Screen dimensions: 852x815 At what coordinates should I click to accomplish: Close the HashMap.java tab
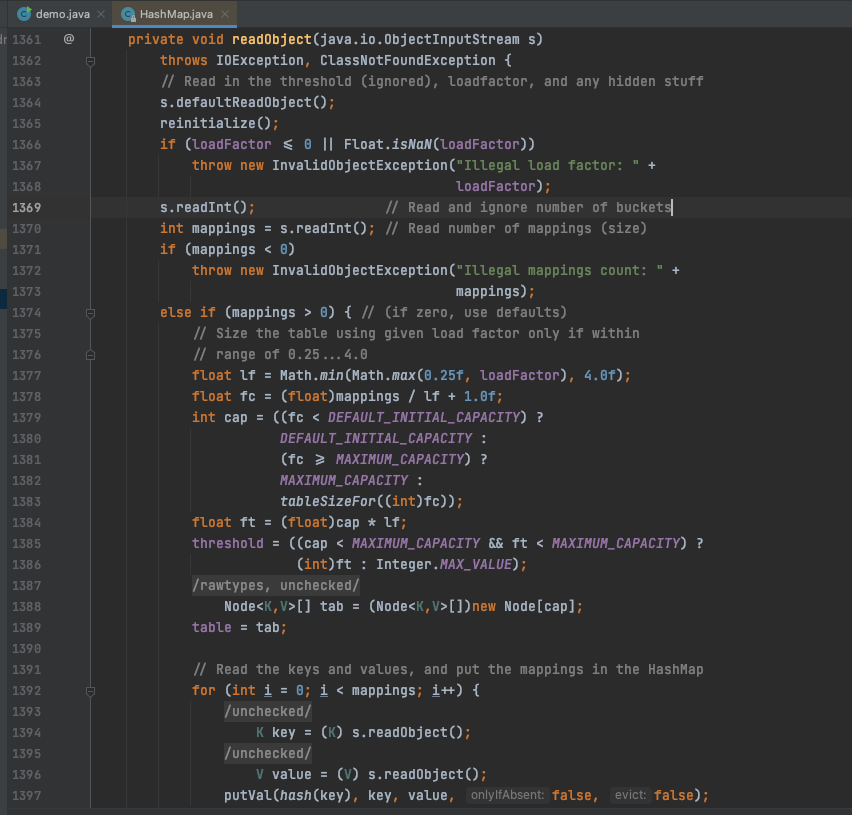coord(225,14)
